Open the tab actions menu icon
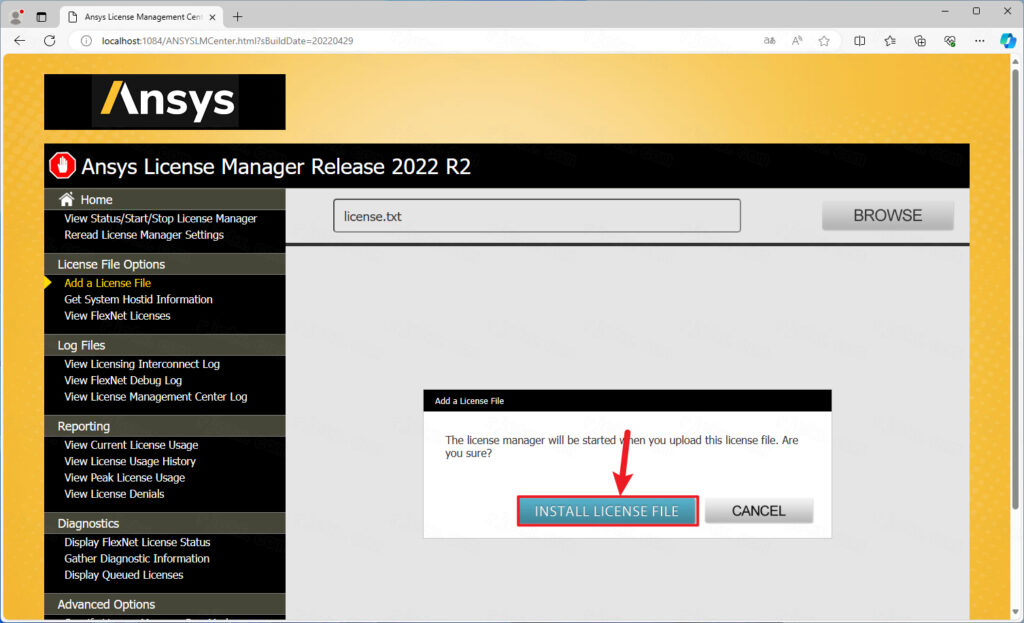The height and width of the screenshot is (623, 1024). click(x=41, y=17)
